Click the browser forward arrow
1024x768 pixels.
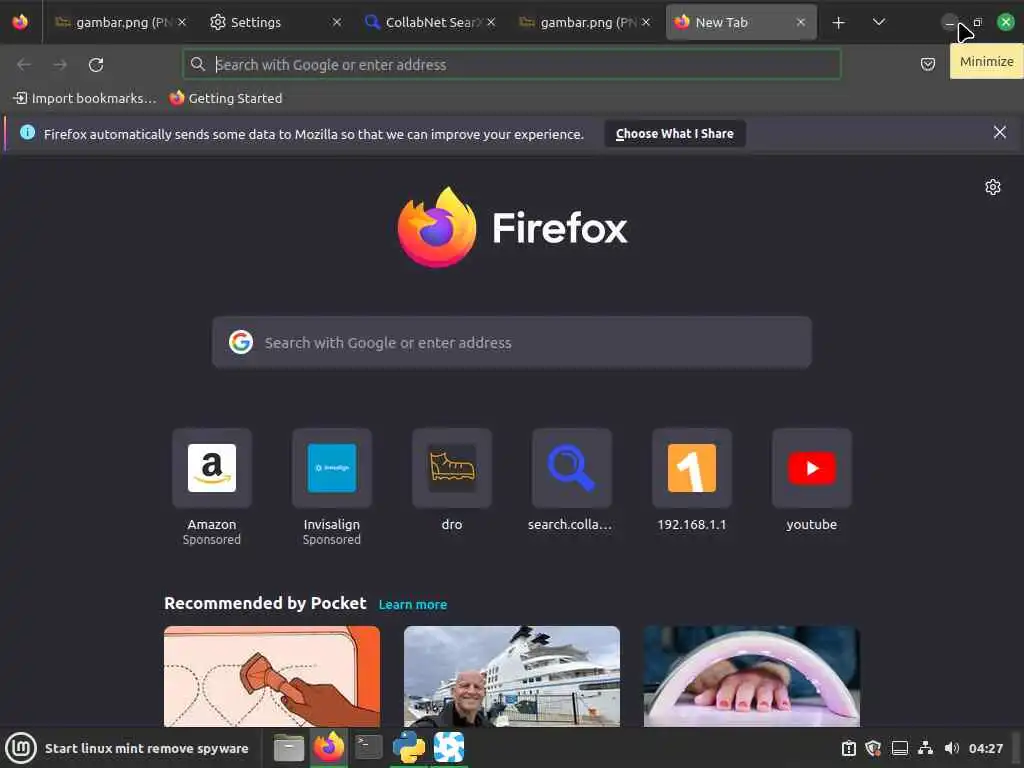[60, 65]
